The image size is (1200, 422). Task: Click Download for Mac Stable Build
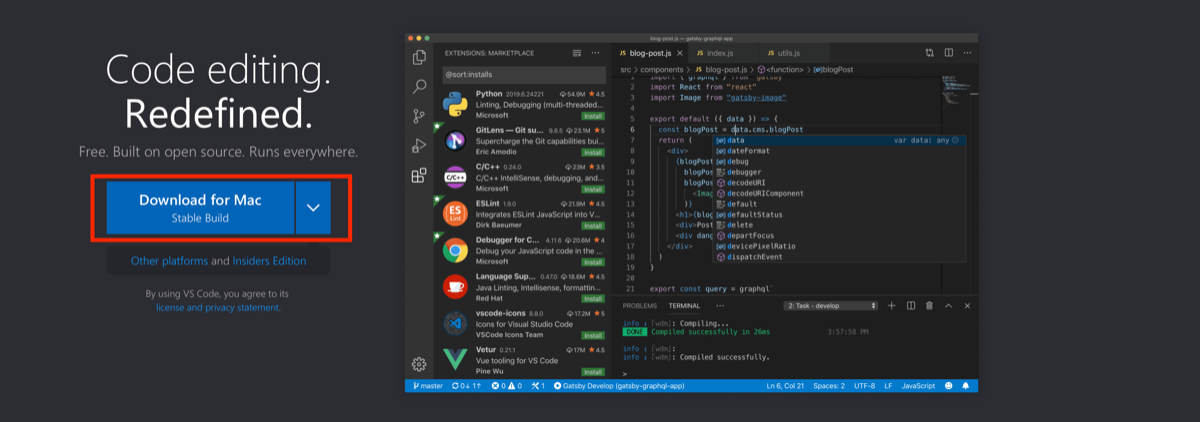pyautogui.click(x=200, y=208)
